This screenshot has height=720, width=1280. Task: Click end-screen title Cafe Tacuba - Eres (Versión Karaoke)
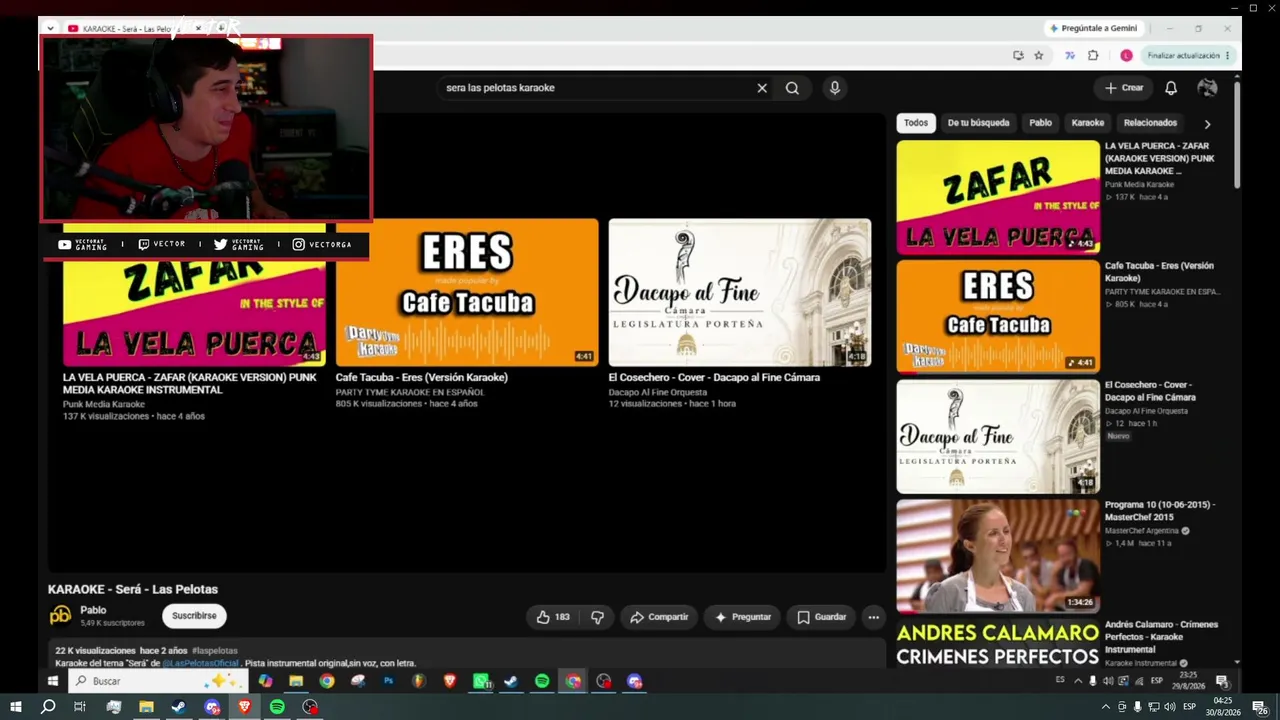pos(422,378)
